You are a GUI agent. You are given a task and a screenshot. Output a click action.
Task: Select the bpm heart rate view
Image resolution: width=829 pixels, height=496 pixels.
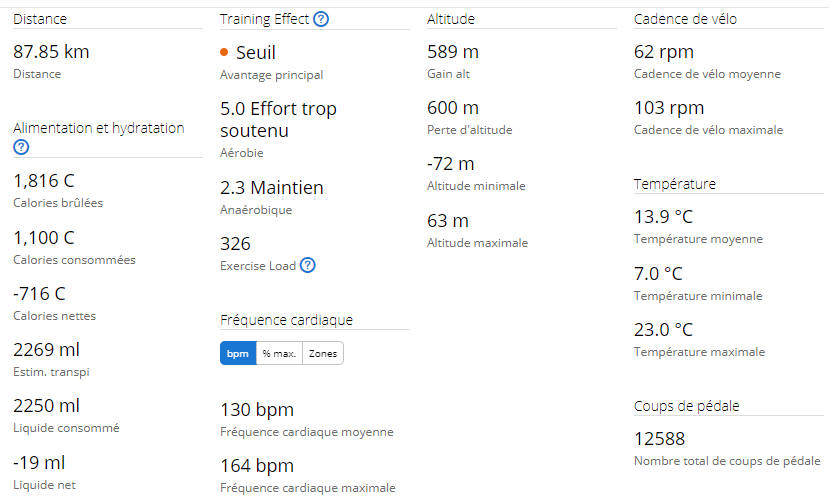(x=238, y=353)
